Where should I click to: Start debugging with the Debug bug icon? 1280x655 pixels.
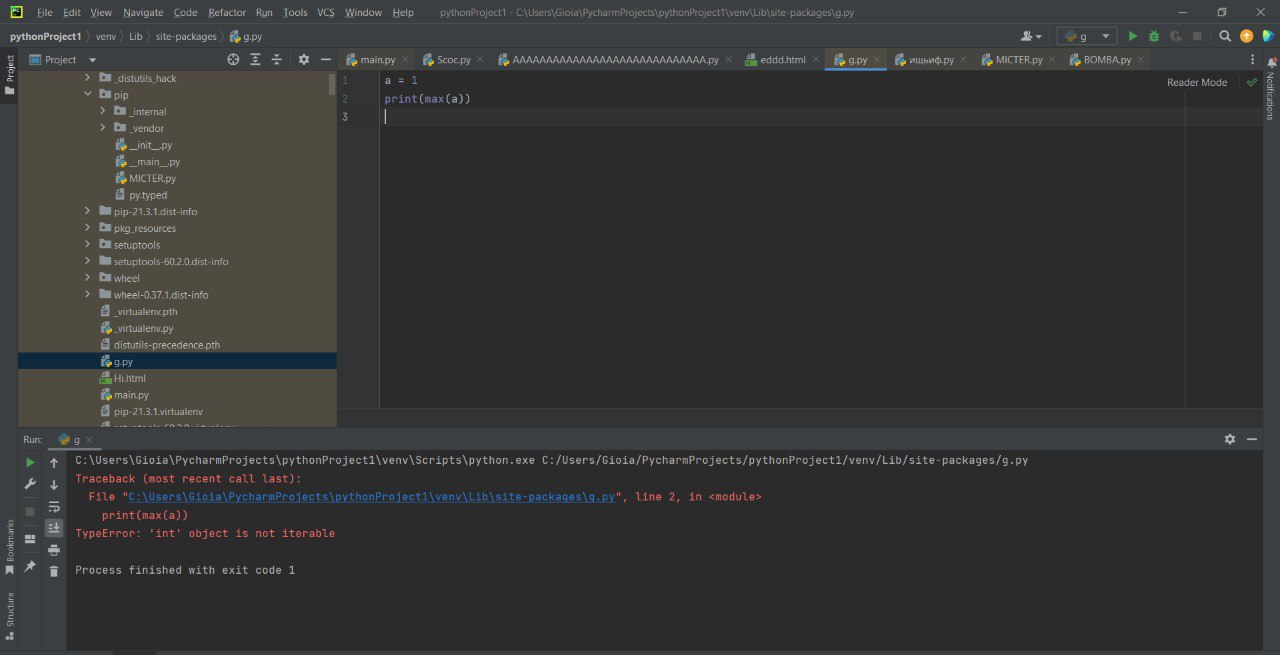1154,36
